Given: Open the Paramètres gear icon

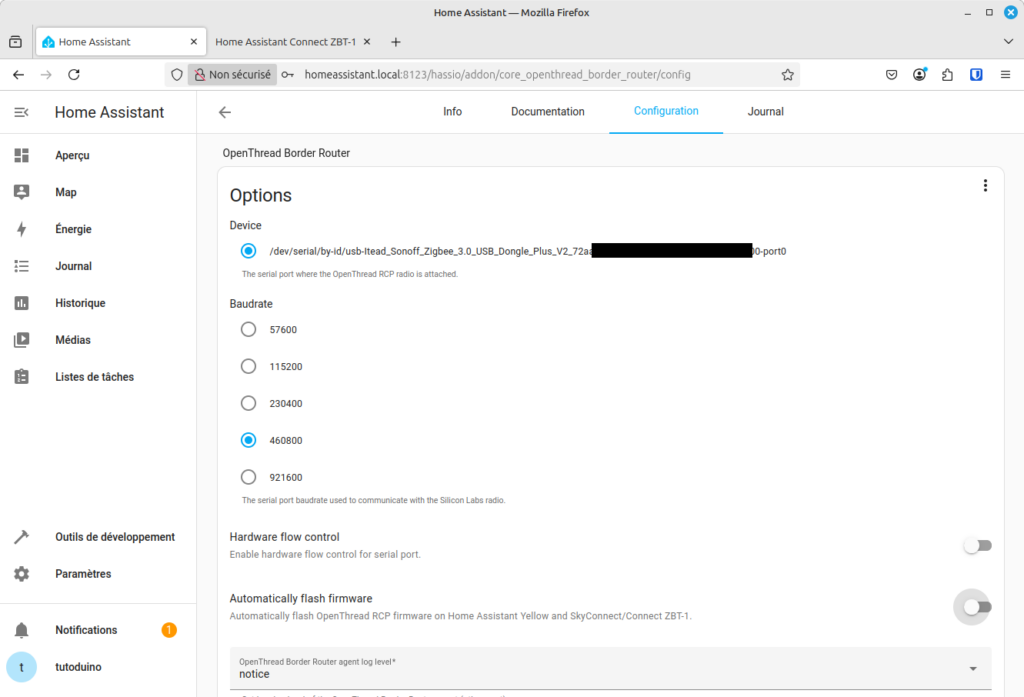Looking at the screenshot, I should click(x=22, y=574).
